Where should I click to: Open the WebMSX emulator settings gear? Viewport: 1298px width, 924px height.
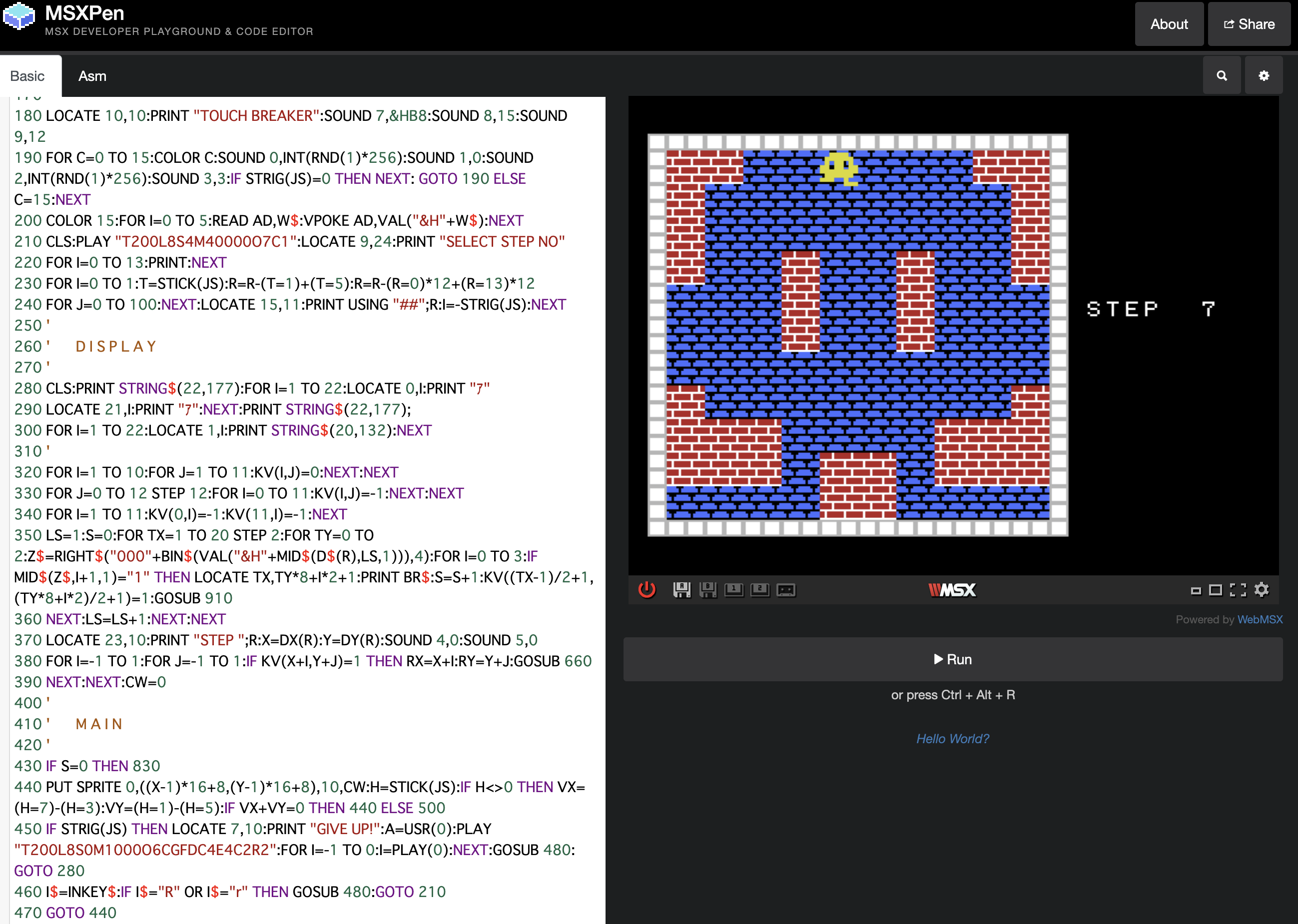coord(1262,589)
